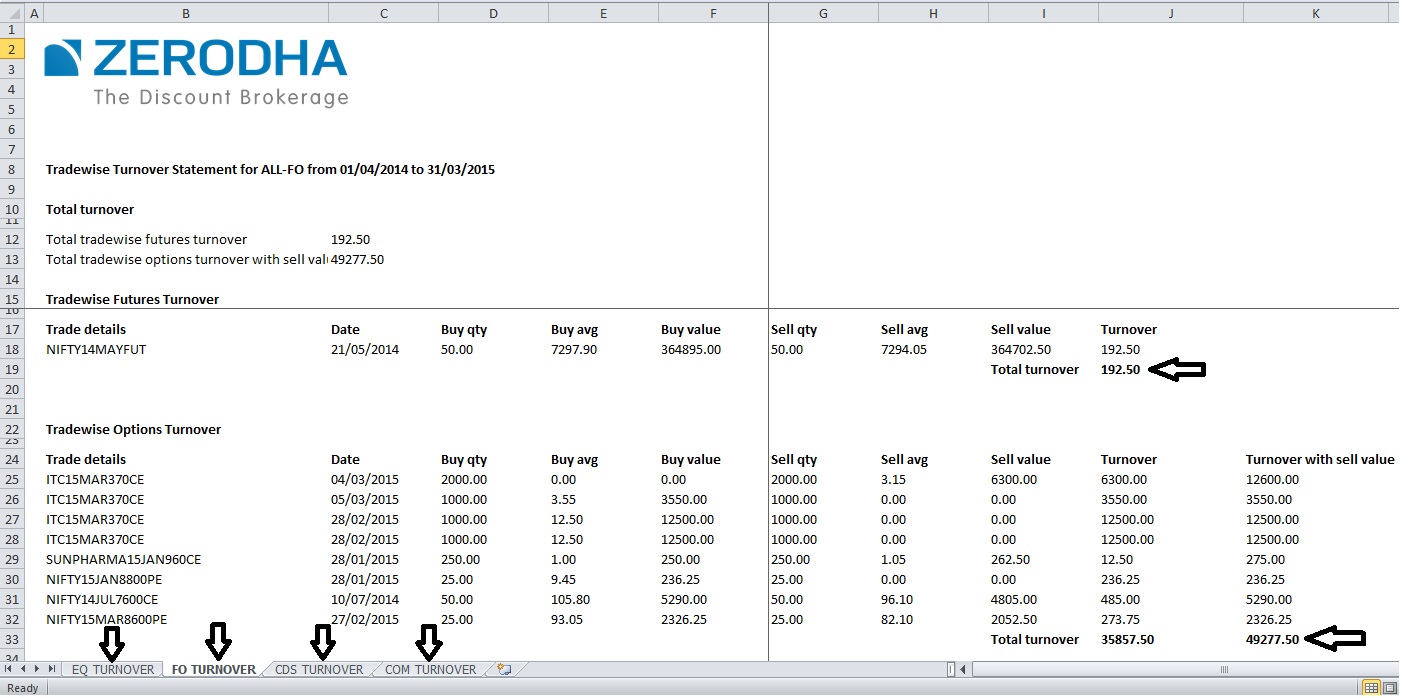This screenshot has width=1408, height=698.
Task: Select row 25 header
Action: coord(11,479)
